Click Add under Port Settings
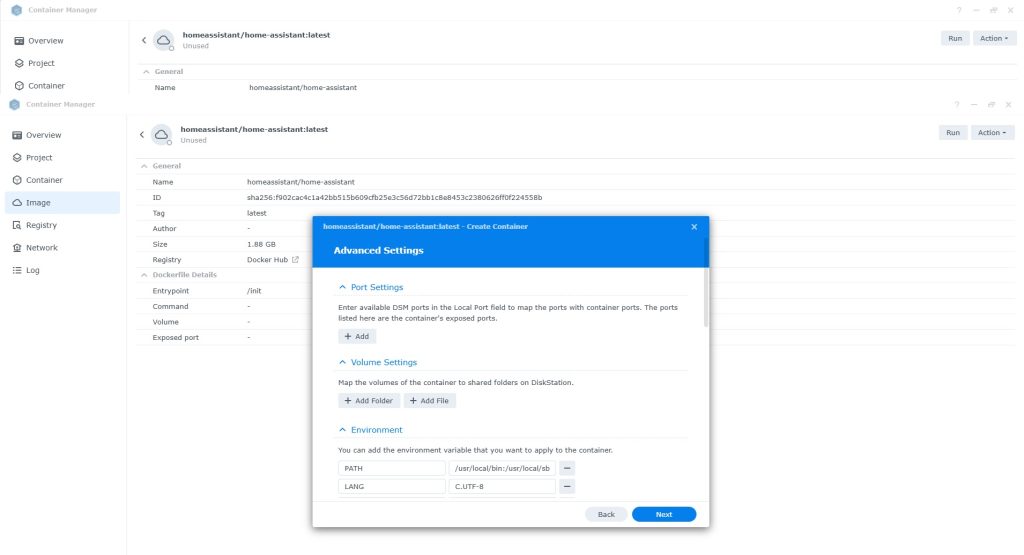Image resolution: width=1024 pixels, height=555 pixels. pos(357,336)
